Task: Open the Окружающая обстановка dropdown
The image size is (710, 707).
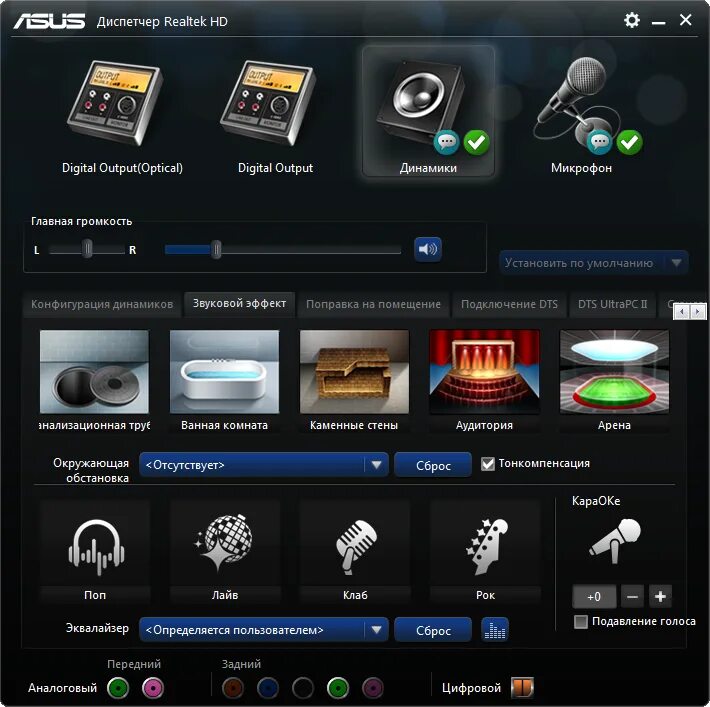Action: 264,465
